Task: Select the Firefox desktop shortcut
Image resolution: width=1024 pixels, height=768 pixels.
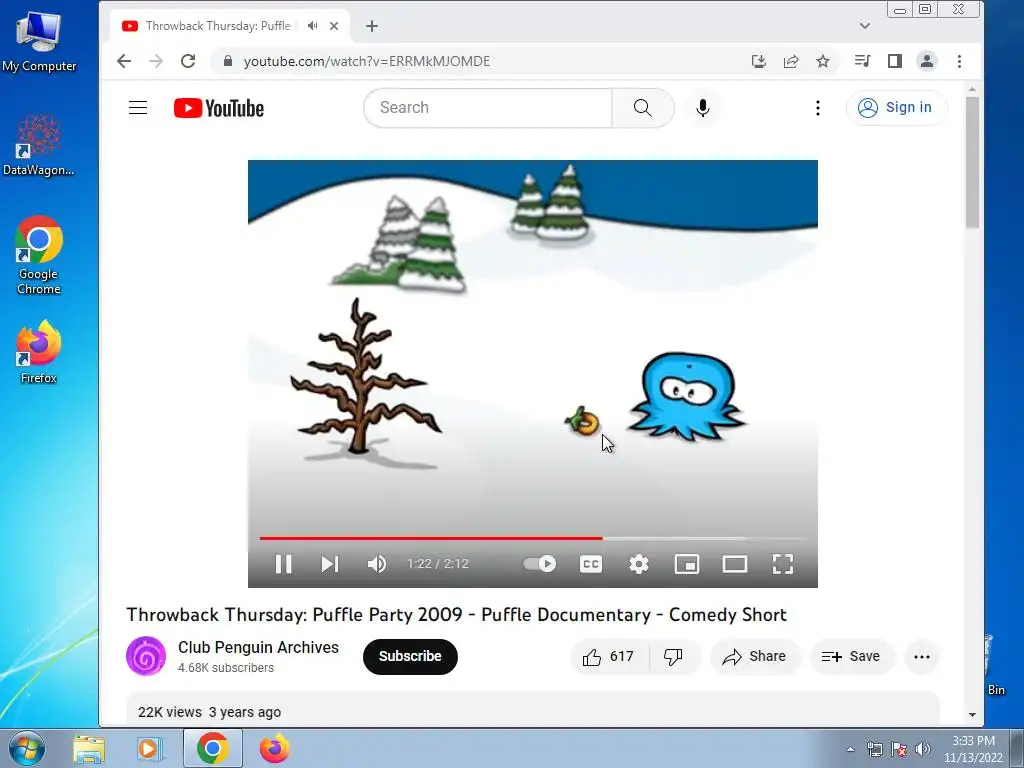Action: tap(39, 352)
